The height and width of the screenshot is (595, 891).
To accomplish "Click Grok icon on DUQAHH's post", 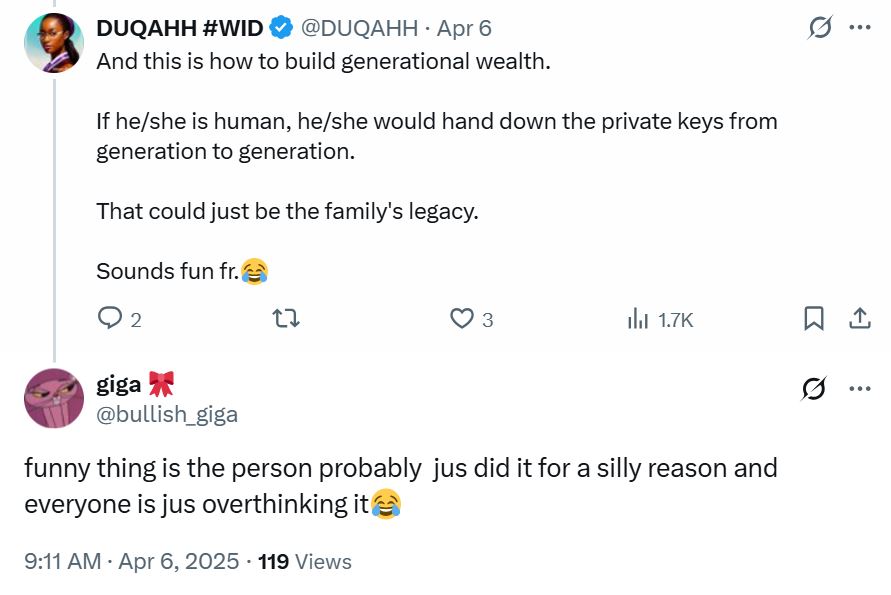I will click(x=820, y=28).
